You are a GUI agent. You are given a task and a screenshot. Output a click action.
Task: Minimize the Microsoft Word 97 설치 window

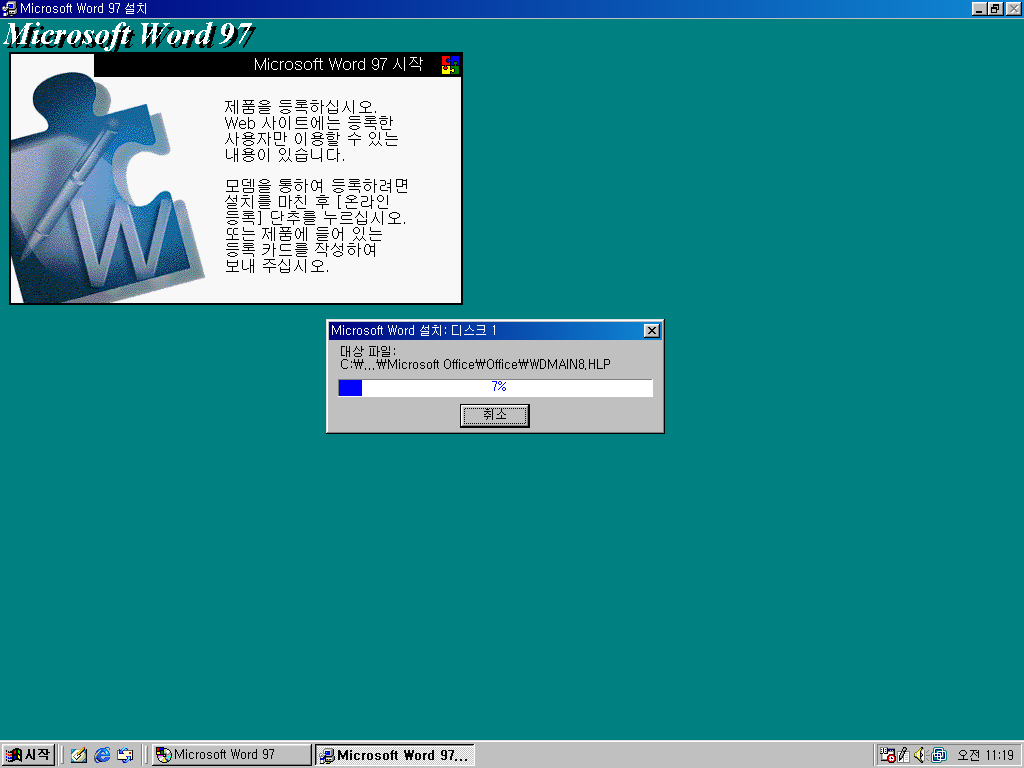979,8
